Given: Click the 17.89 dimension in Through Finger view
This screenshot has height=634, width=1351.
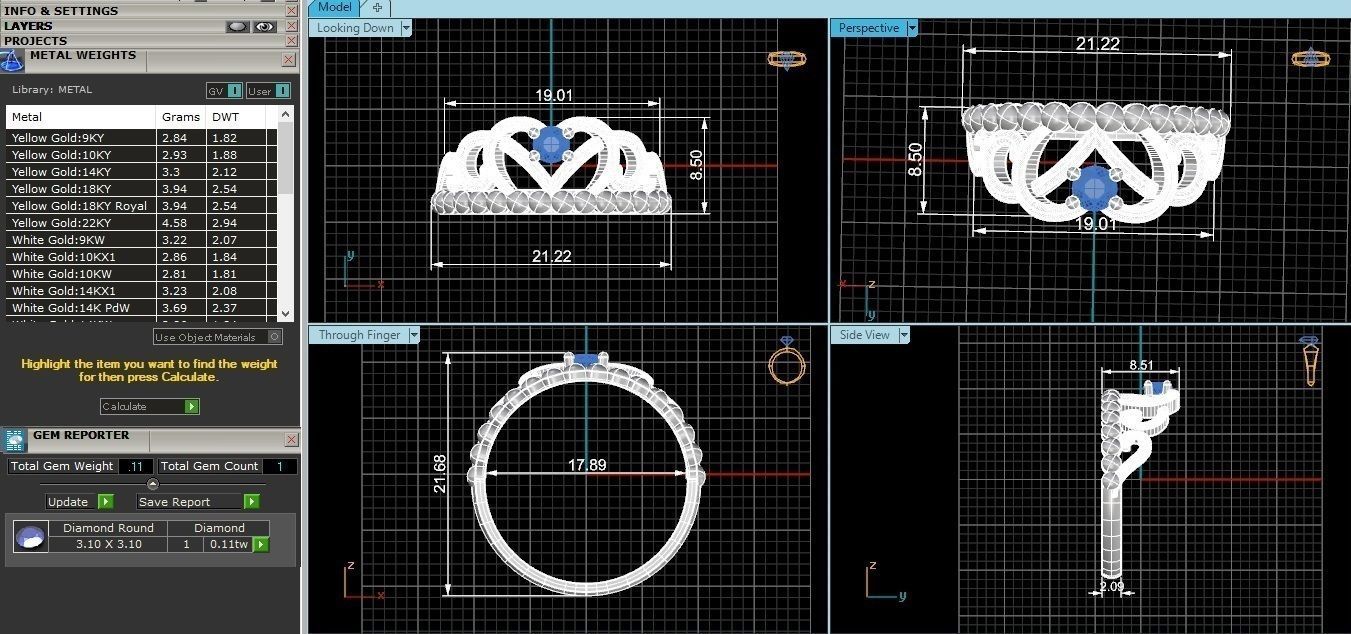Looking at the screenshot, I should tap(585, 465).
